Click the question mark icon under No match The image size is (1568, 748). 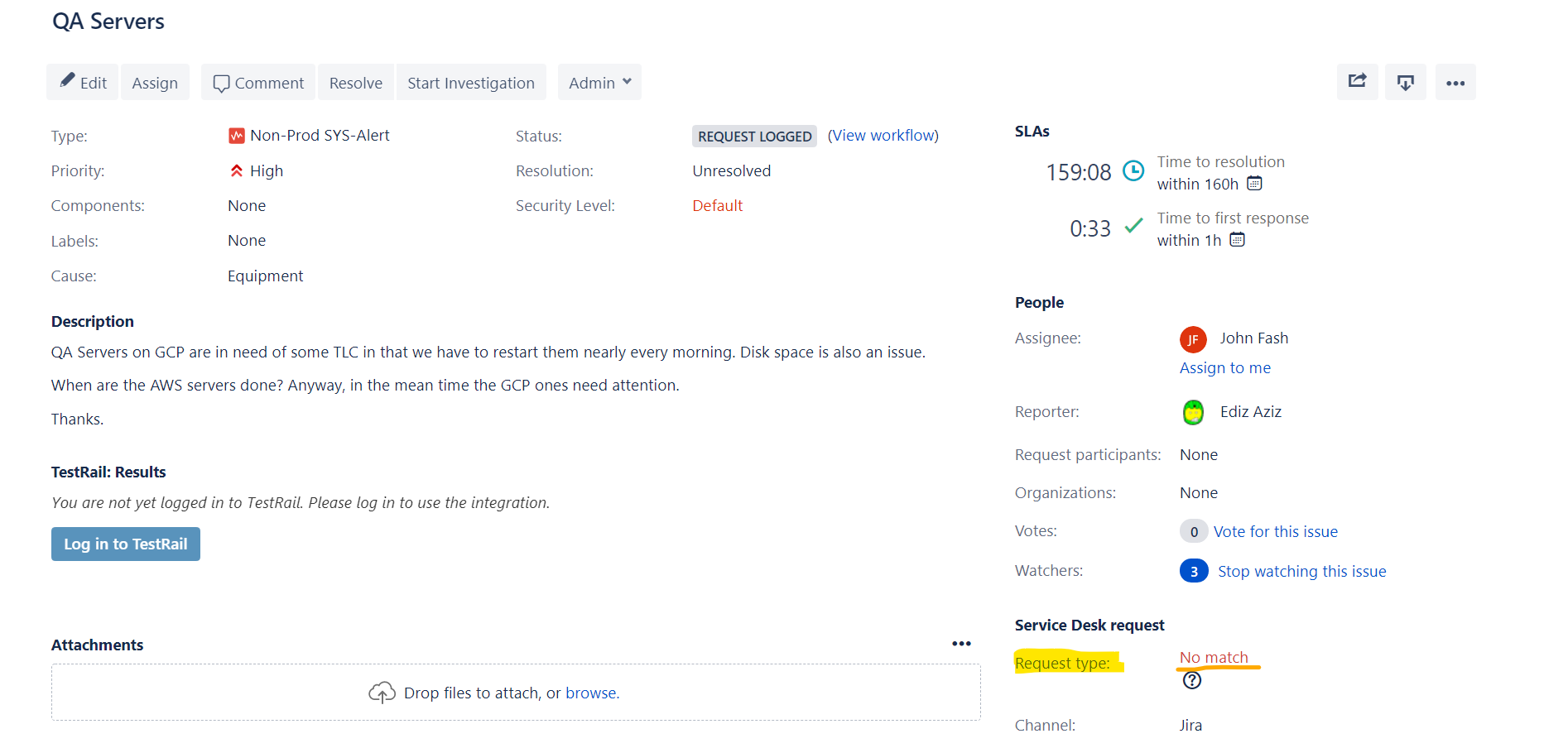1192,680
